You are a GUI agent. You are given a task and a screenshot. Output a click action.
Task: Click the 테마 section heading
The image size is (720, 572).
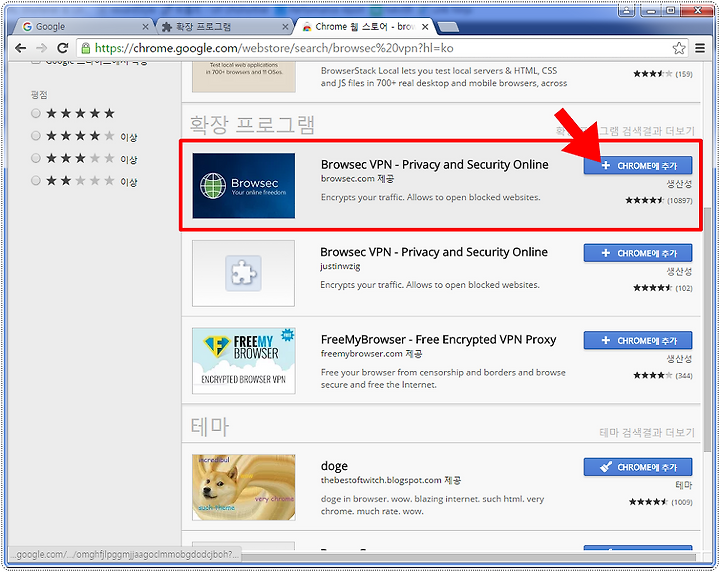209,426
